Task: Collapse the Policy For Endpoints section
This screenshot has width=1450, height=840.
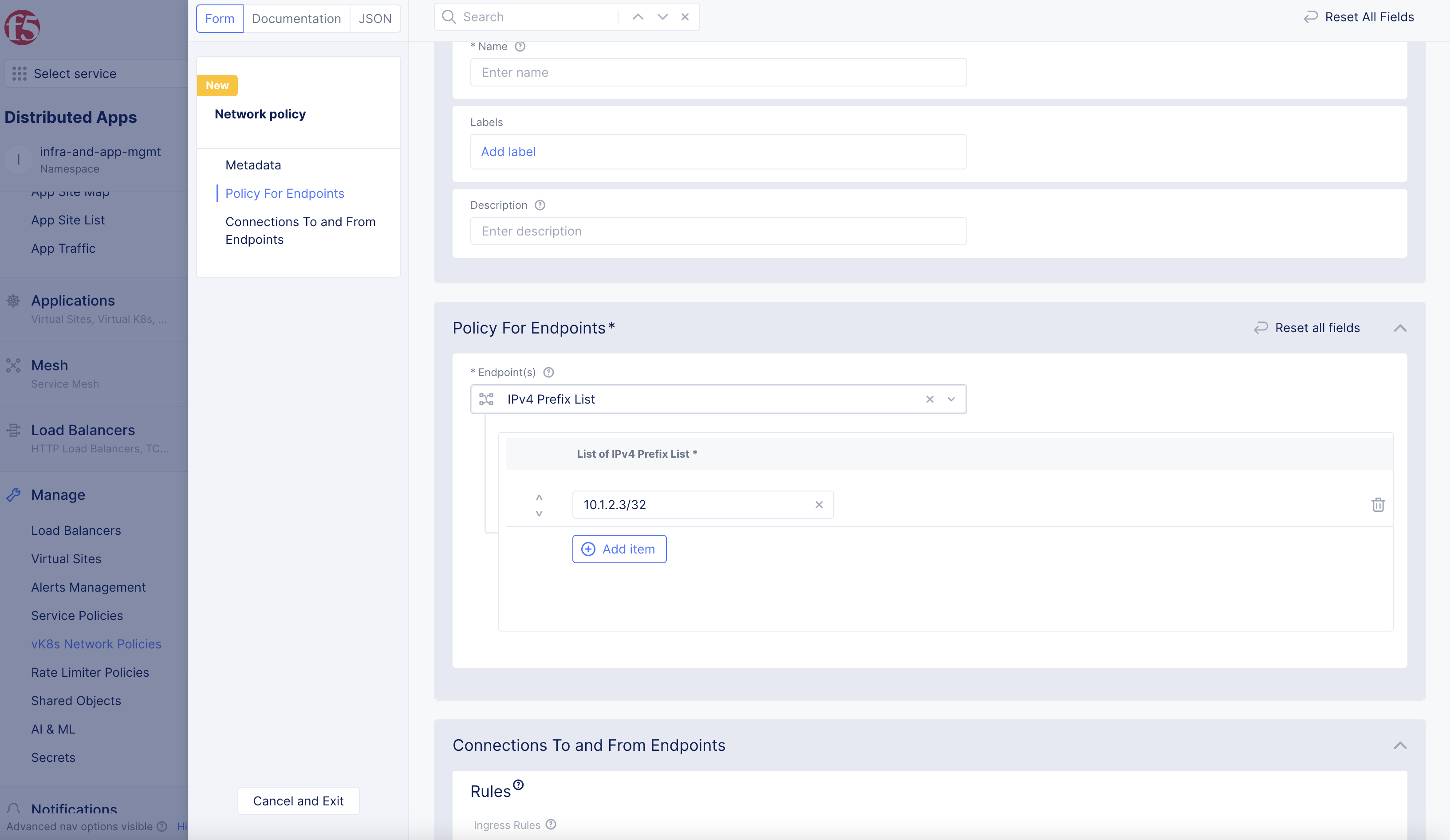Action: click(x=1400, y=328)
